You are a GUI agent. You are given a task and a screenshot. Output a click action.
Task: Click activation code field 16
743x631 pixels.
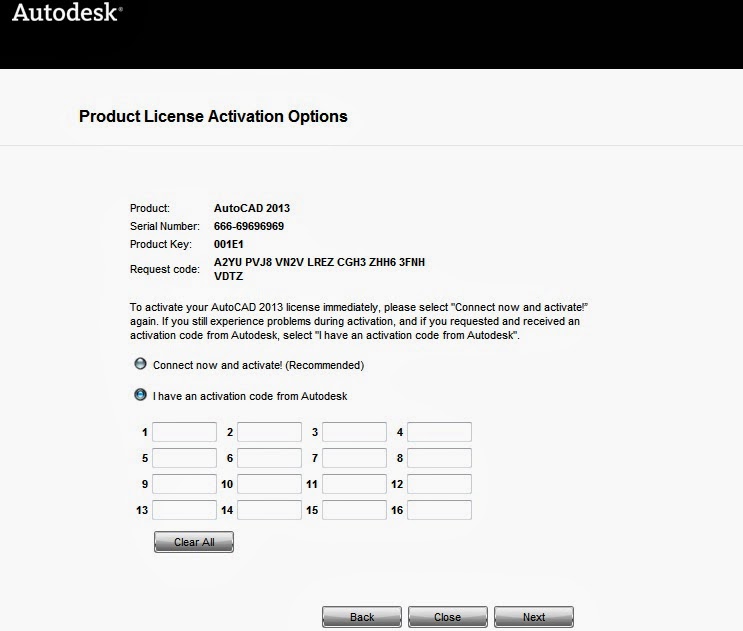click(439, 510)
